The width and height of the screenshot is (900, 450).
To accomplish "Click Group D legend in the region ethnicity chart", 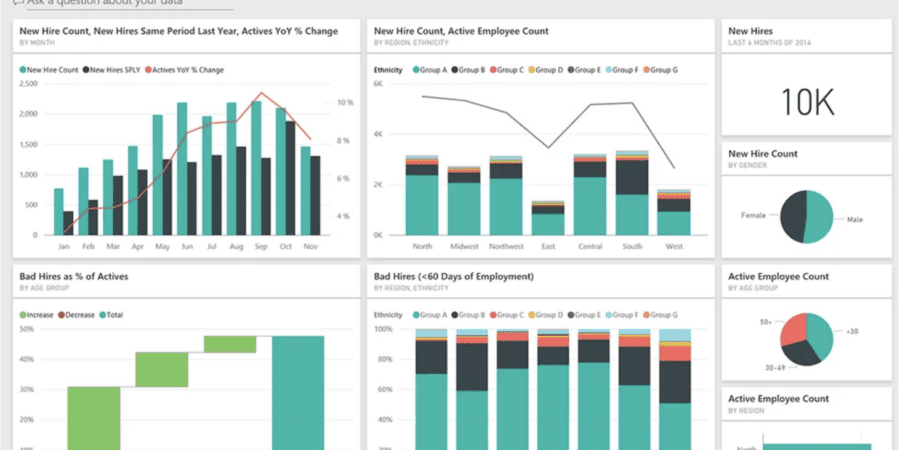I will [x=545, y=70].
